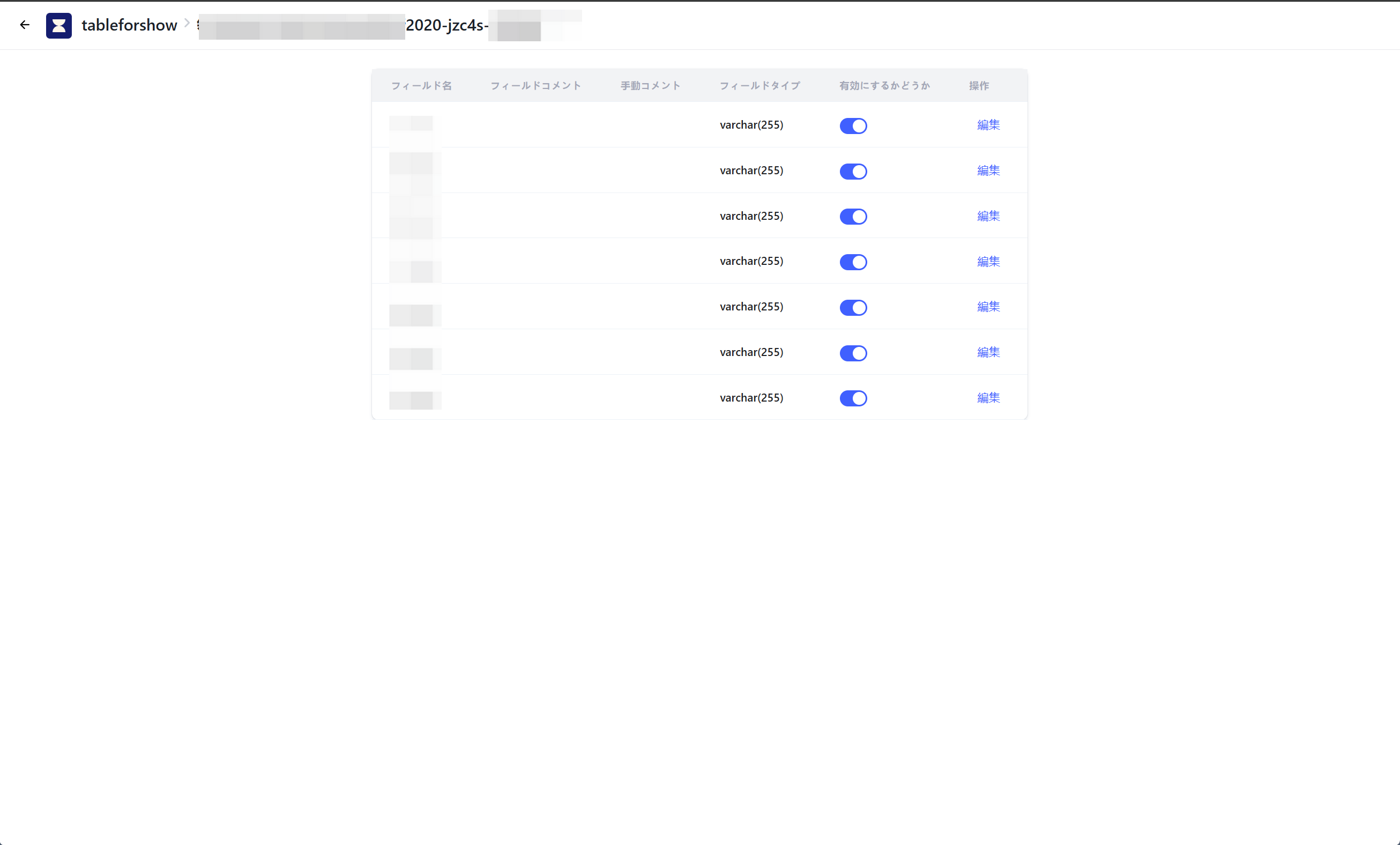Click the フィールド名 column header
This screenshot has height=845, width=1400.
pos(421,86)
